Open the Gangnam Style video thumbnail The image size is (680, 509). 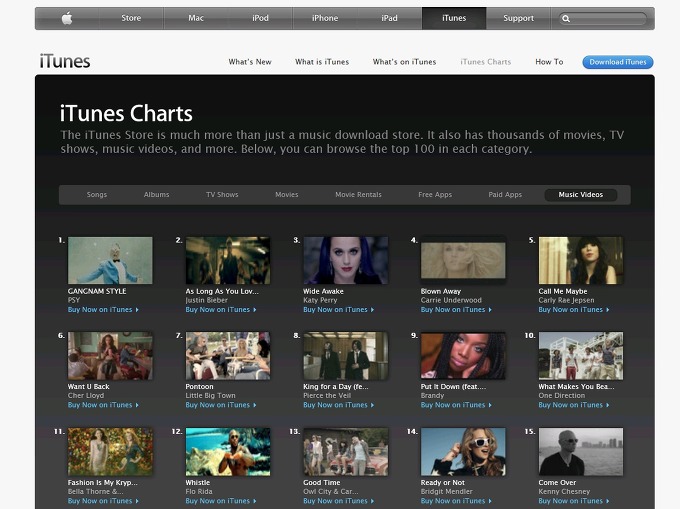[110, 260]
